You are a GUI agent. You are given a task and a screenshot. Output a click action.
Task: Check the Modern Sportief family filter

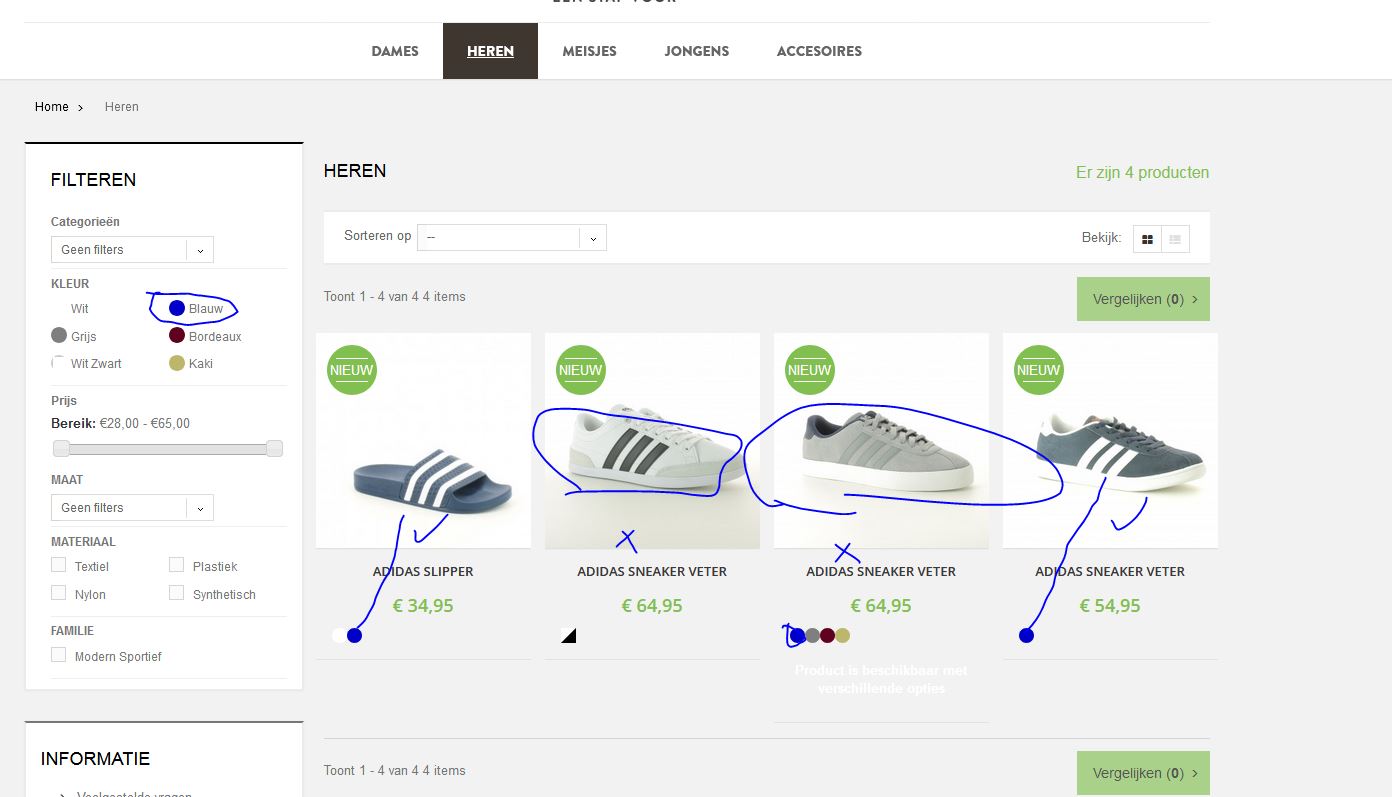[58, 655]
